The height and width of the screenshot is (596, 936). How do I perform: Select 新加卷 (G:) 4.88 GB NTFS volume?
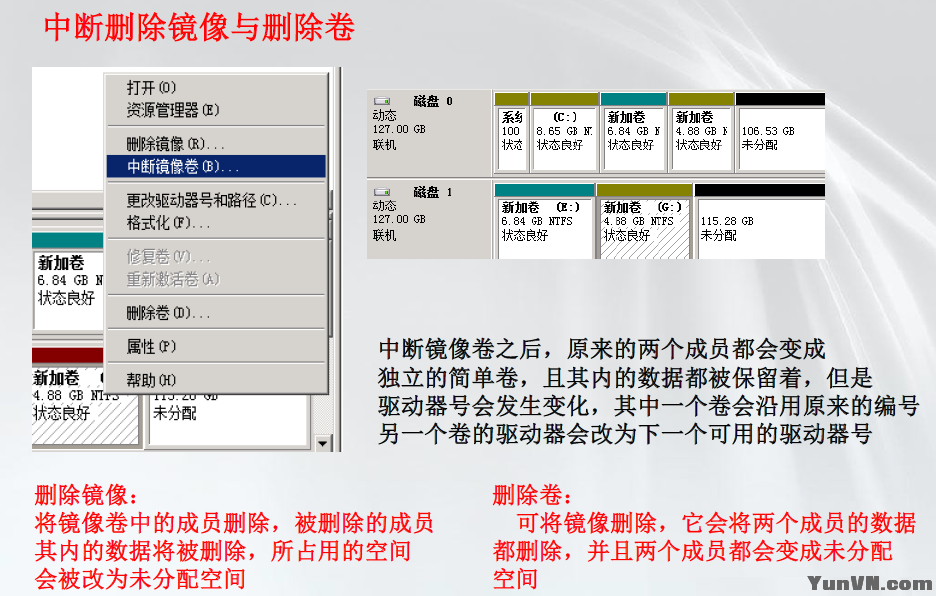[645, 228]
